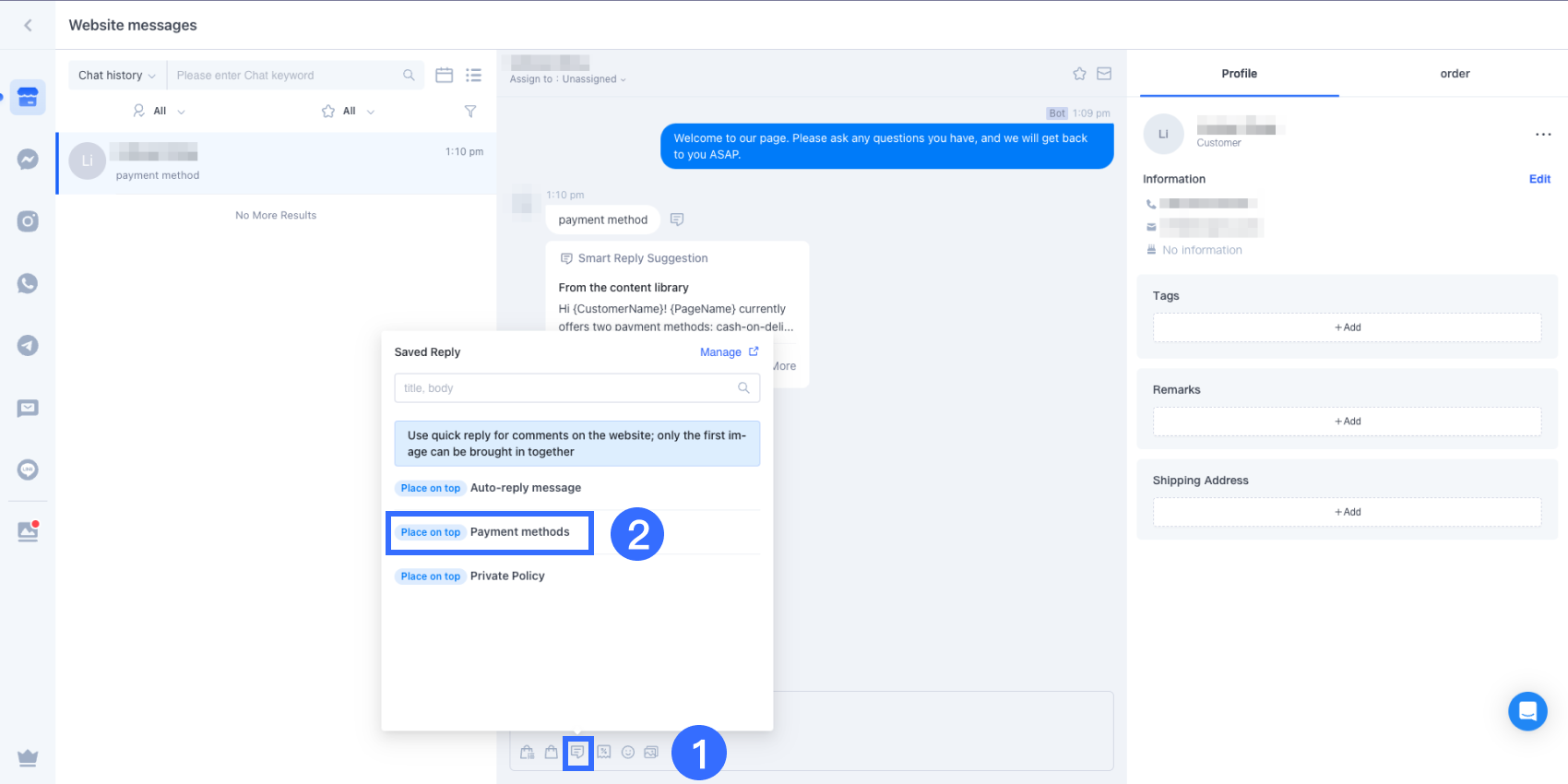This screenshot has height=784, width=1568.
Task: Open the Email channel in sidebar
Action: [x=28, y=408]
